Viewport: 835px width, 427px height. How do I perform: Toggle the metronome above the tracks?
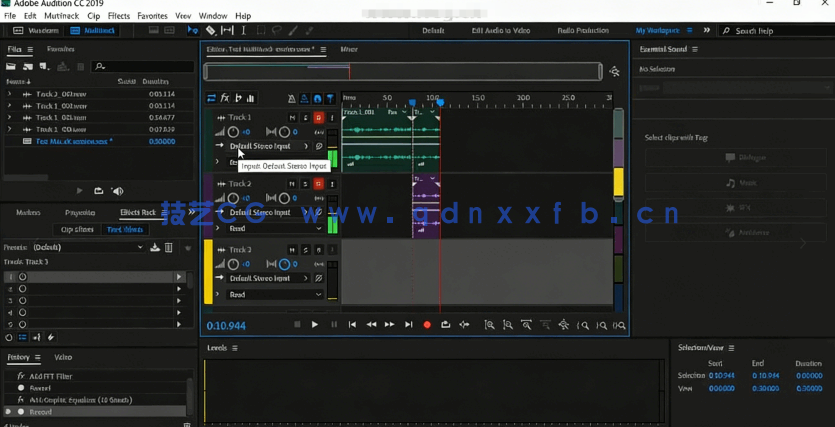[291, 99]
